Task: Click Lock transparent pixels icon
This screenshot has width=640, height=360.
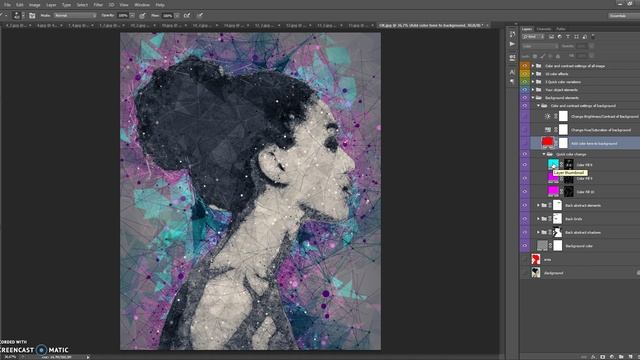Action: pyautogui.click(x=535, y=56)
